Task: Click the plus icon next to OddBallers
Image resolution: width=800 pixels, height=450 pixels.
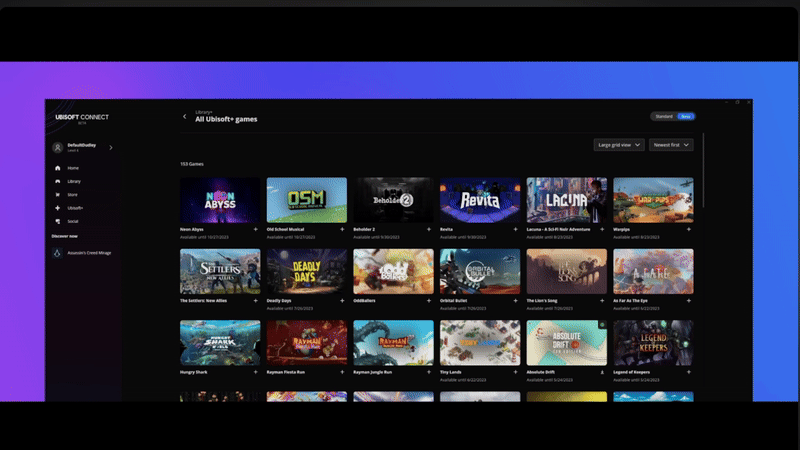Action: coord(429,301)
